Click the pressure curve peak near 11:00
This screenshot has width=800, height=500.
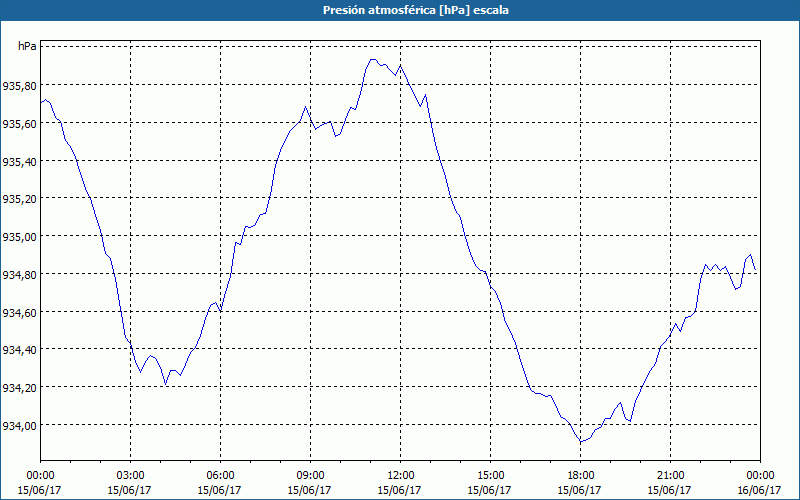coord(372,59)
